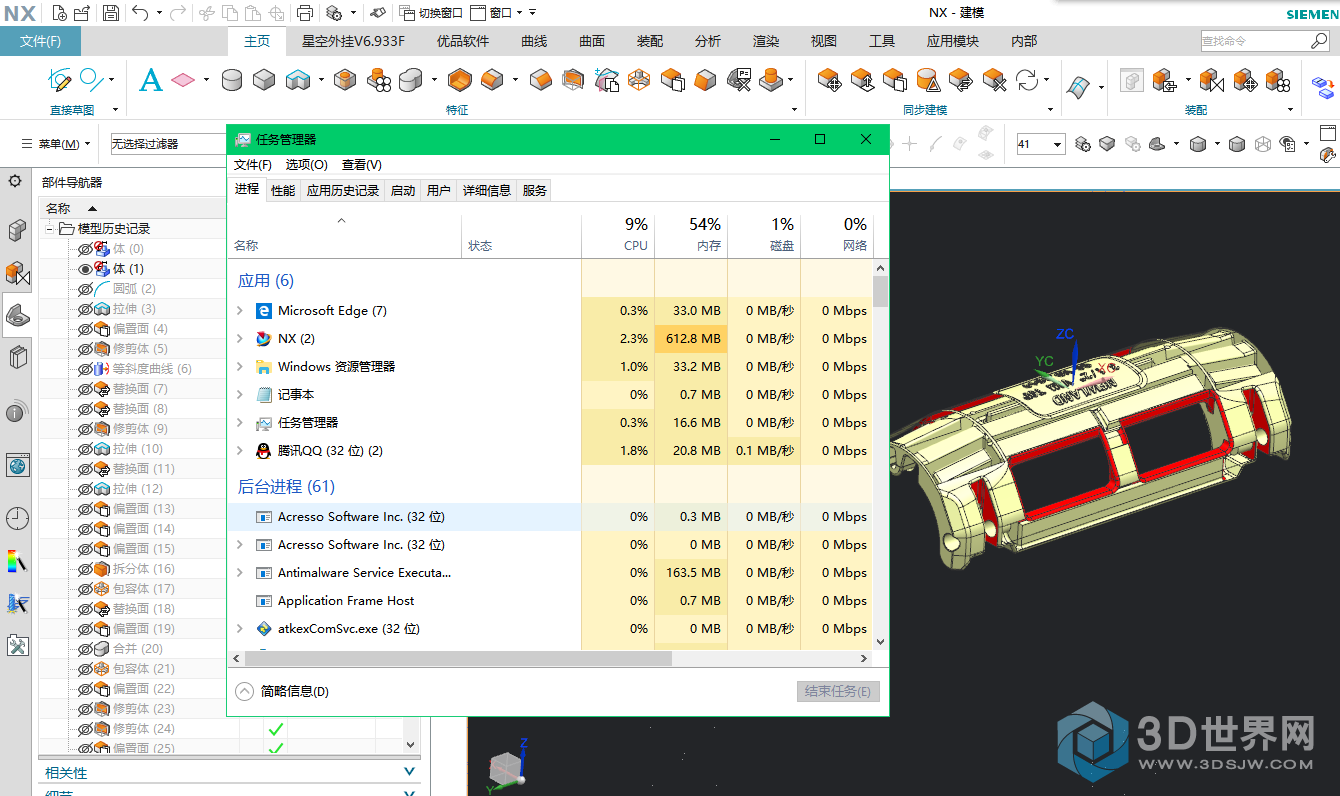Click Task Manager vertical scrollbar thumb
The height and width of the screenshot is (796, 1340).
(880, 291)
